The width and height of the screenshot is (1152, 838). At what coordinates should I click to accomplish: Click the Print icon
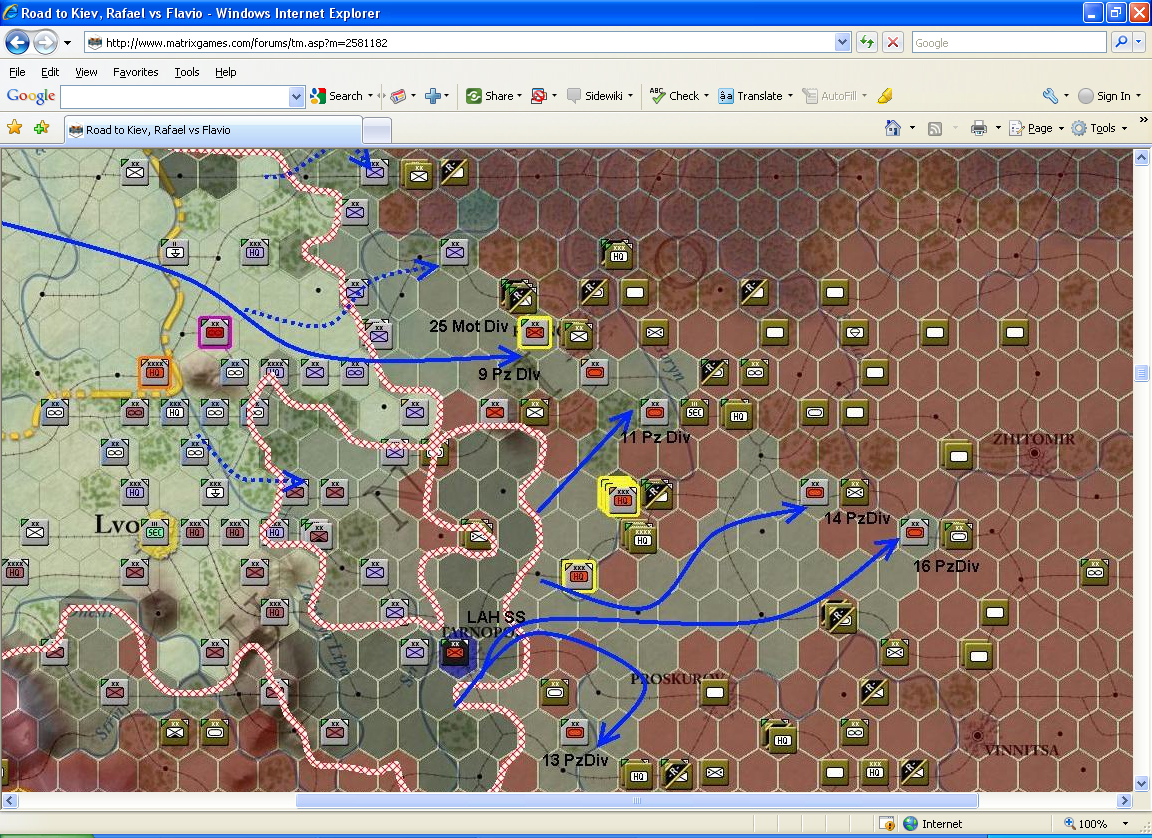tap(979, 129)
